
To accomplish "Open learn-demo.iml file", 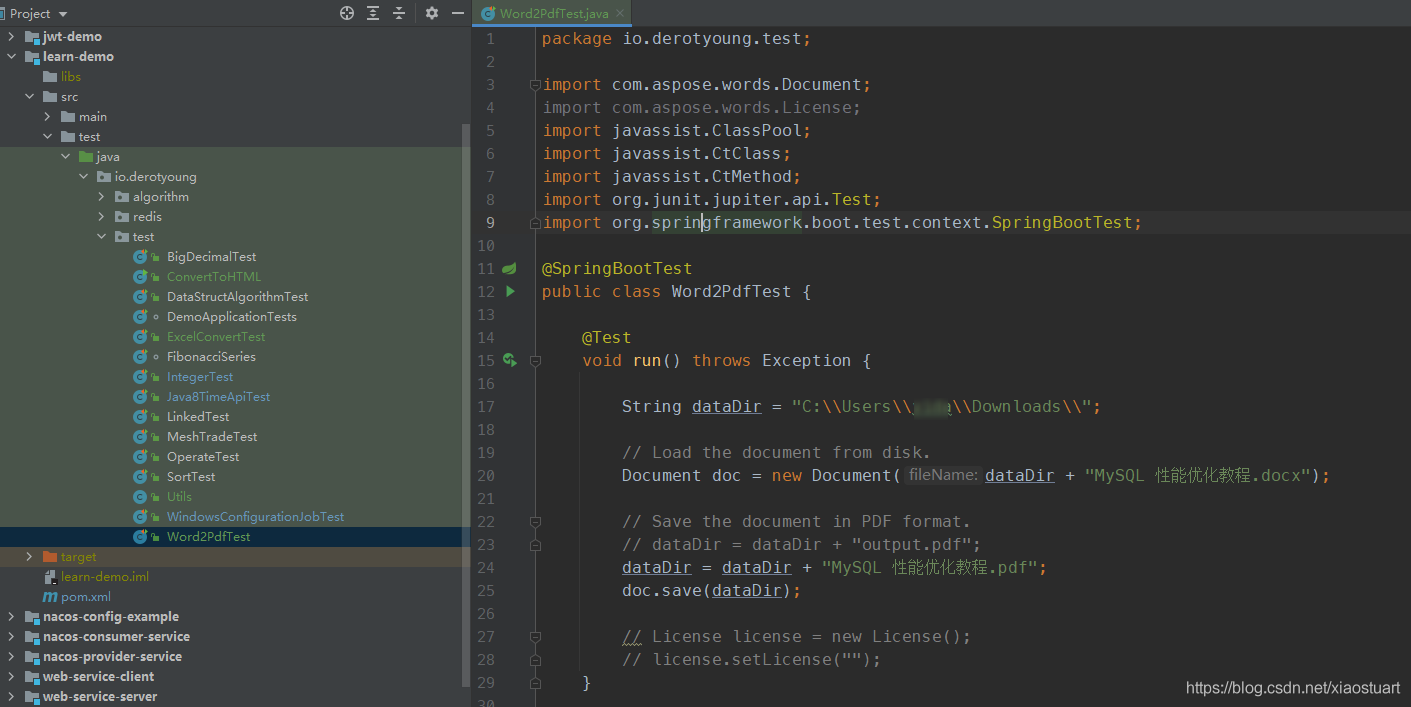I will coord(105,577).
